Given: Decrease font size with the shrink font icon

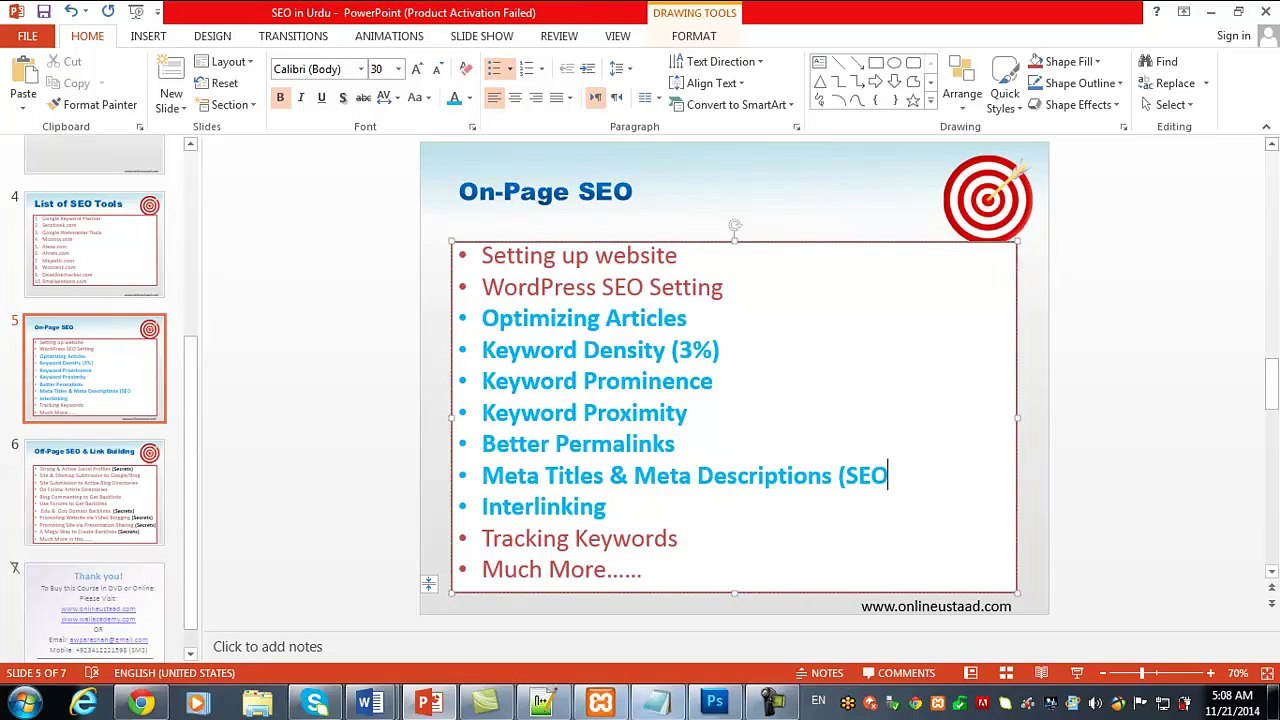Looking at the screenshot, I should [x=437, y=69].
